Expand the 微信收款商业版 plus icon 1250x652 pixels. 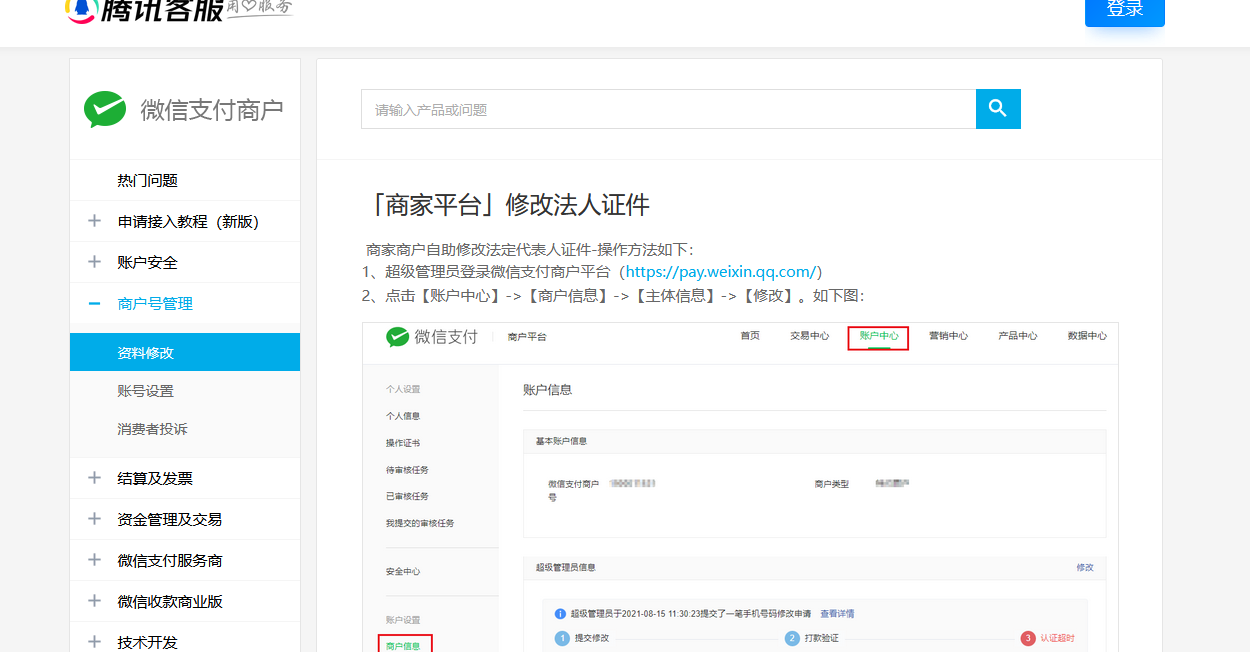[94, 601]
